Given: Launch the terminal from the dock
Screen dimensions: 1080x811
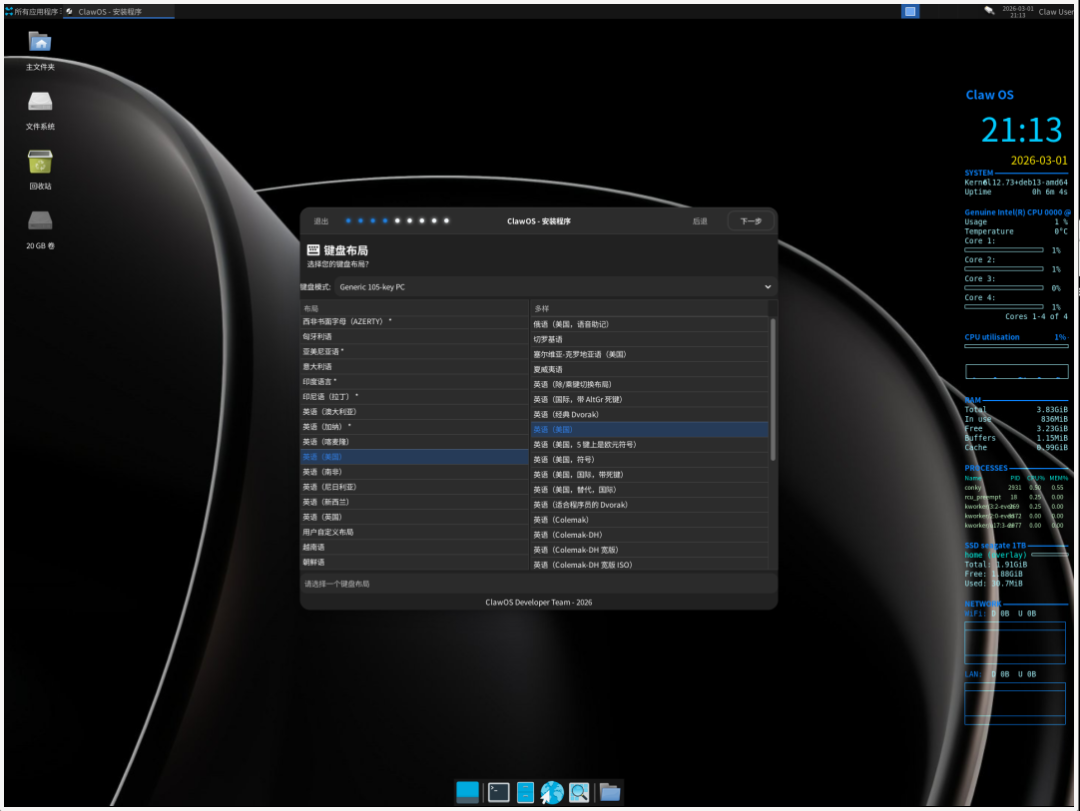Looking at the screenshot, I should coord(499,792).
